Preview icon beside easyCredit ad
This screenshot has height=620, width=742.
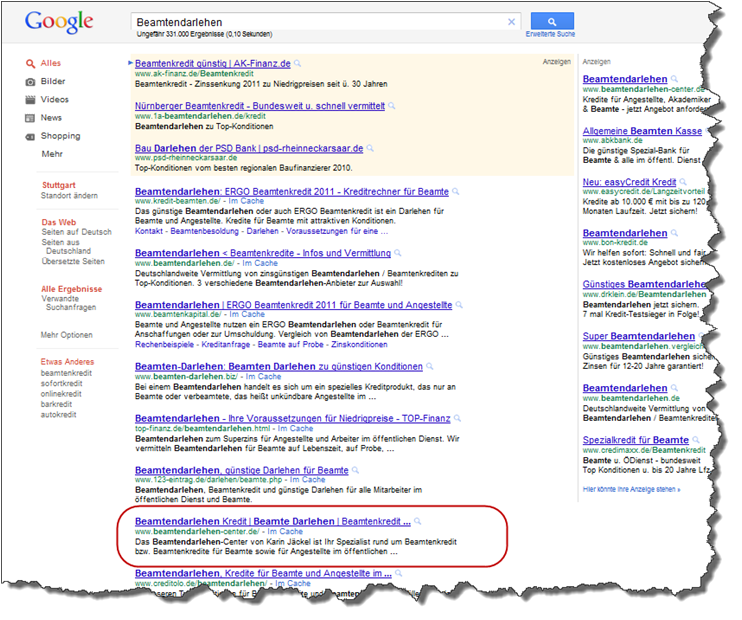click(x=683, y=182)
